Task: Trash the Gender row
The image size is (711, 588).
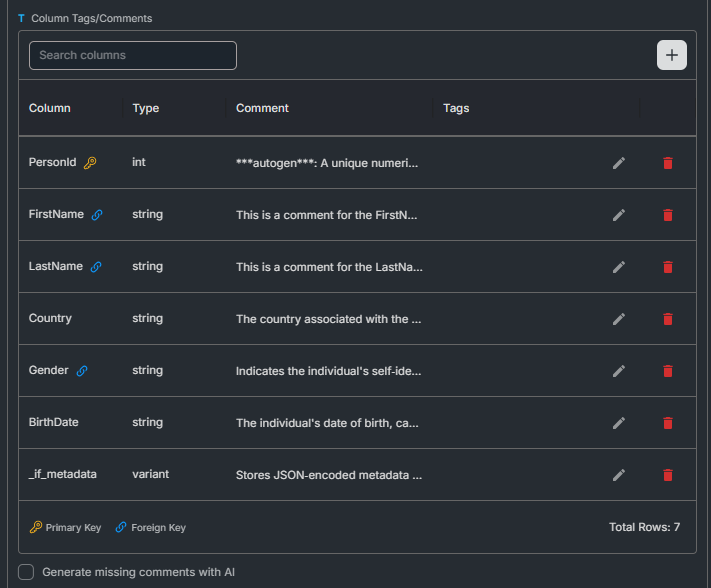Action: (x=668, y=371)
